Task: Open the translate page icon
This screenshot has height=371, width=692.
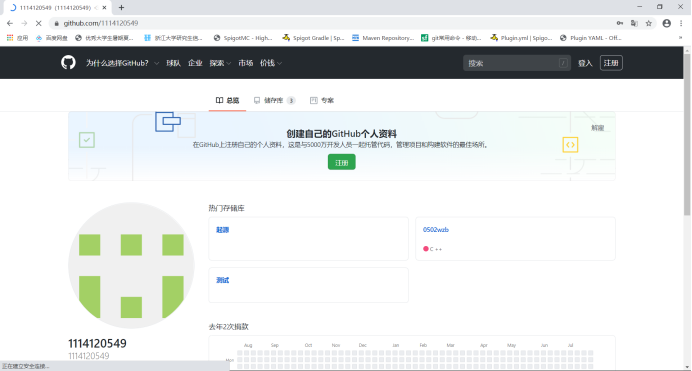Action: point(634,23)
